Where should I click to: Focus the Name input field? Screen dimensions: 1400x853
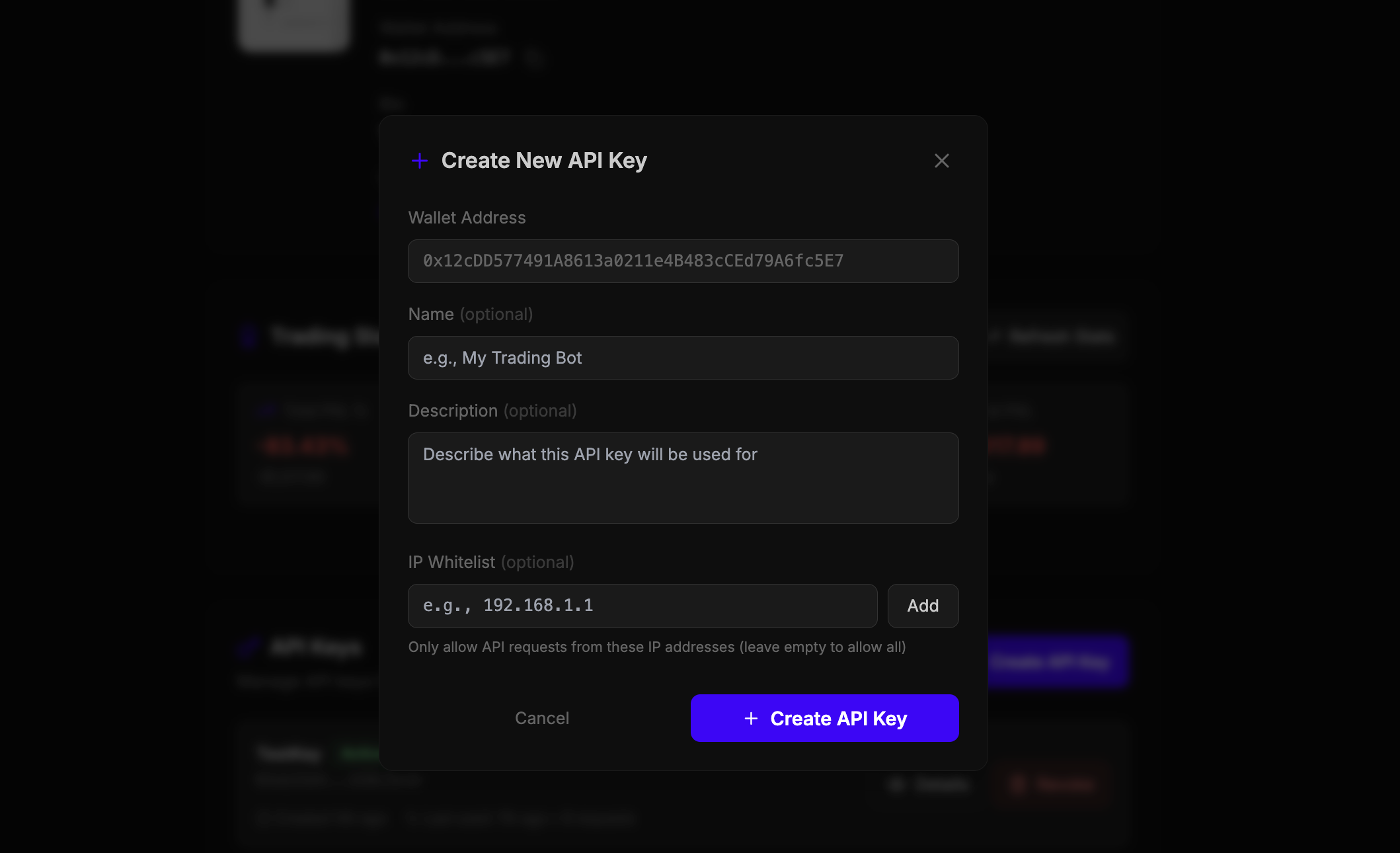(683, 358)
